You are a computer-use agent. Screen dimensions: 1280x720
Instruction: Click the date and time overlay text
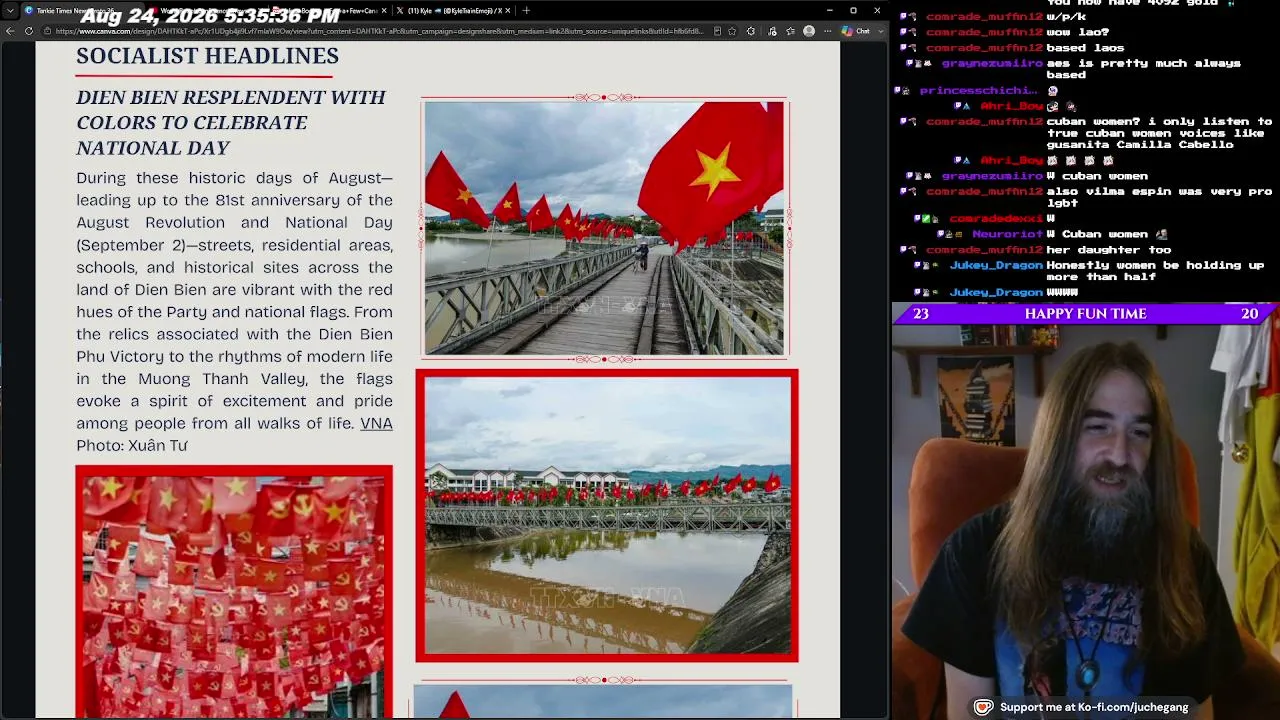pos(210,17)
